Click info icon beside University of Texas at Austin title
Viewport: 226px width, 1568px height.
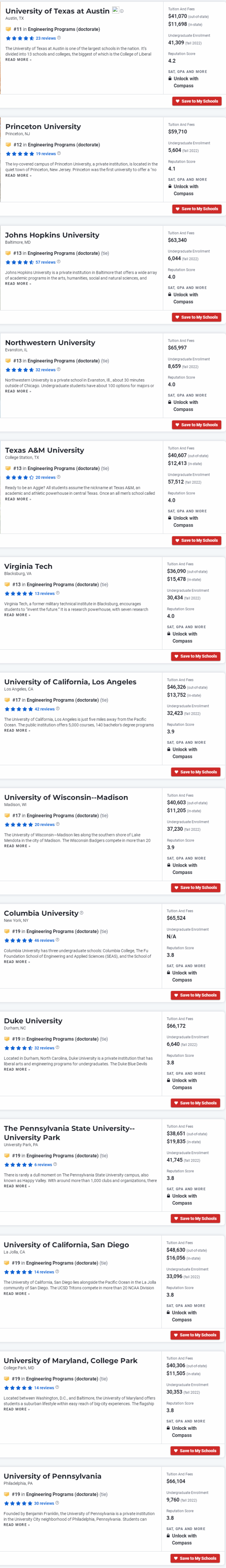pyautogui.click(x=121, y=11)
